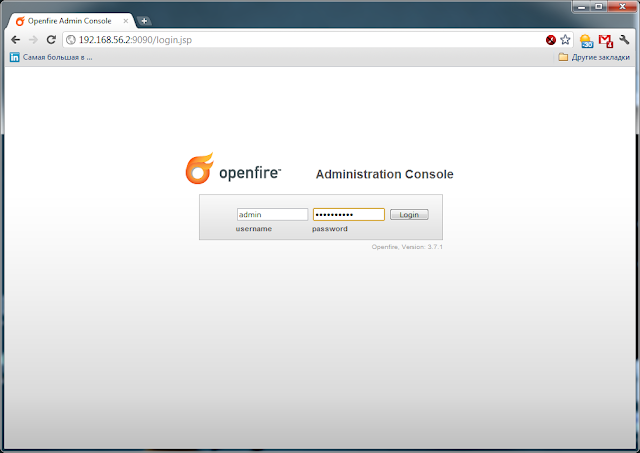The image size is (640, 453).
Task: Click the site info globe icon in the address bar
Action: (71, 40)
